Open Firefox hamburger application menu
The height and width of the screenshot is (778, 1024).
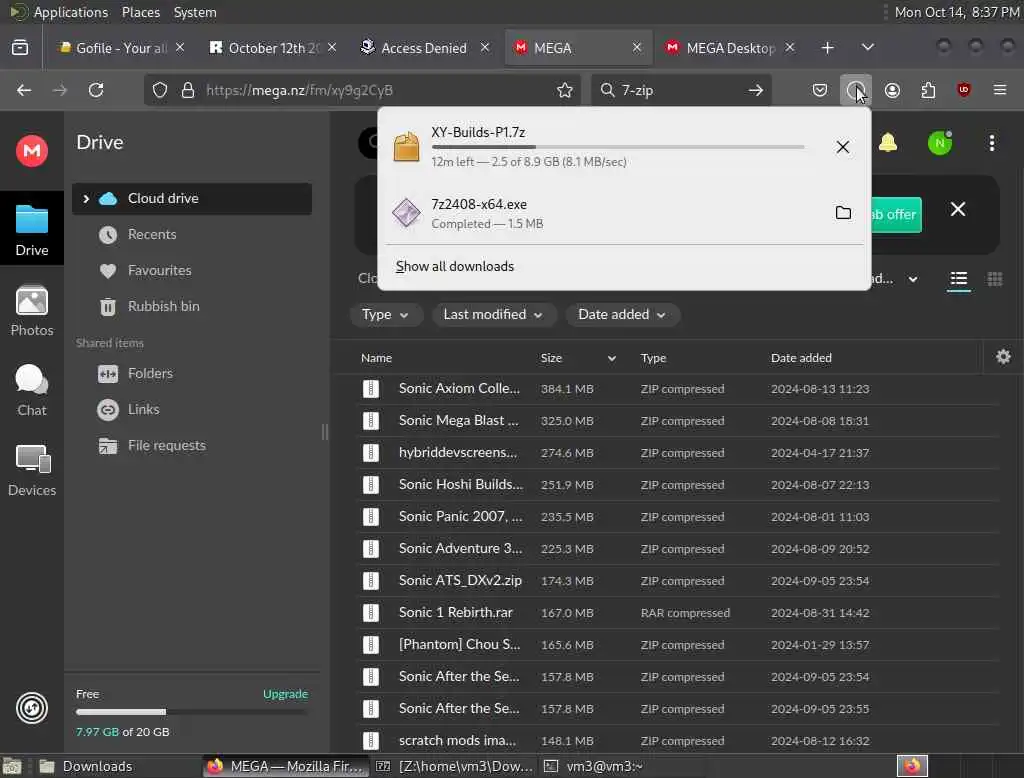pyautogui.click(x=999, y=90)
